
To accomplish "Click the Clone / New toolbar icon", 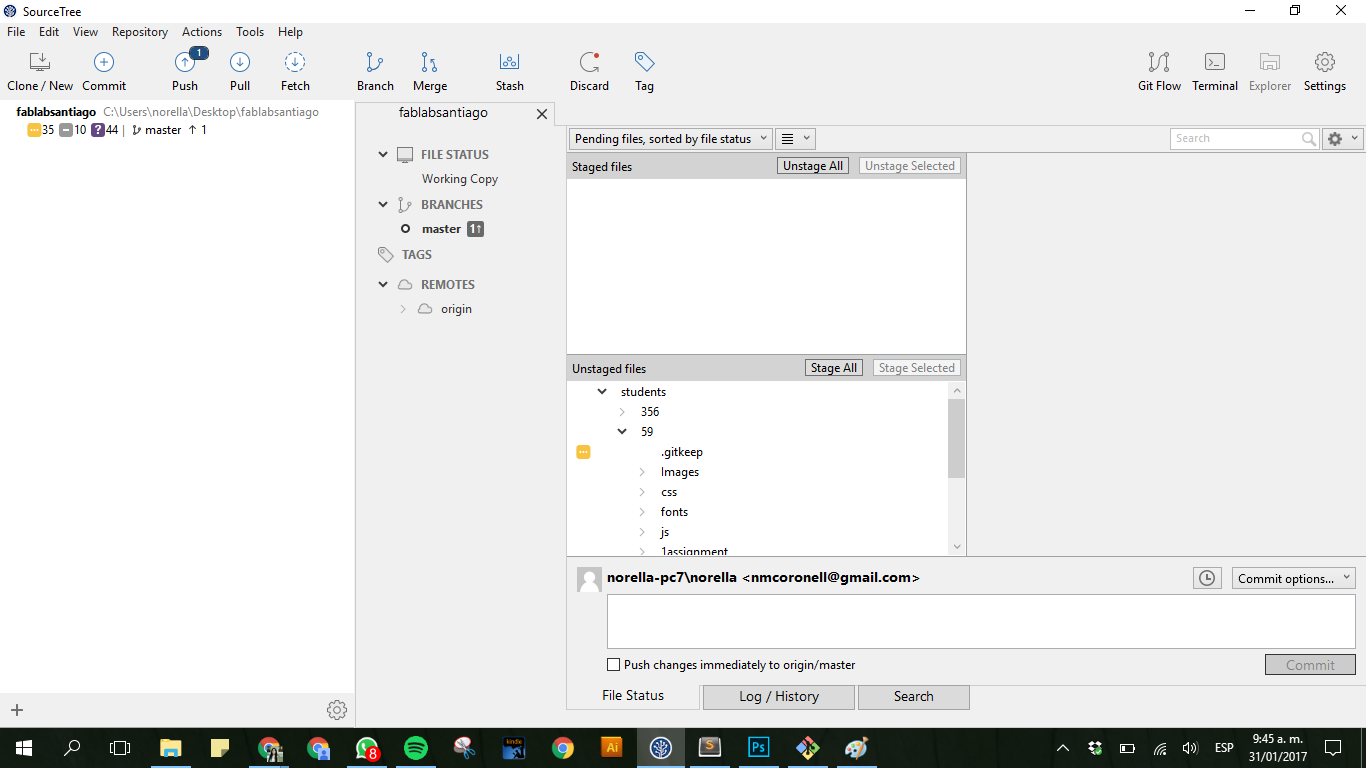I will click(x=40, y=63).
